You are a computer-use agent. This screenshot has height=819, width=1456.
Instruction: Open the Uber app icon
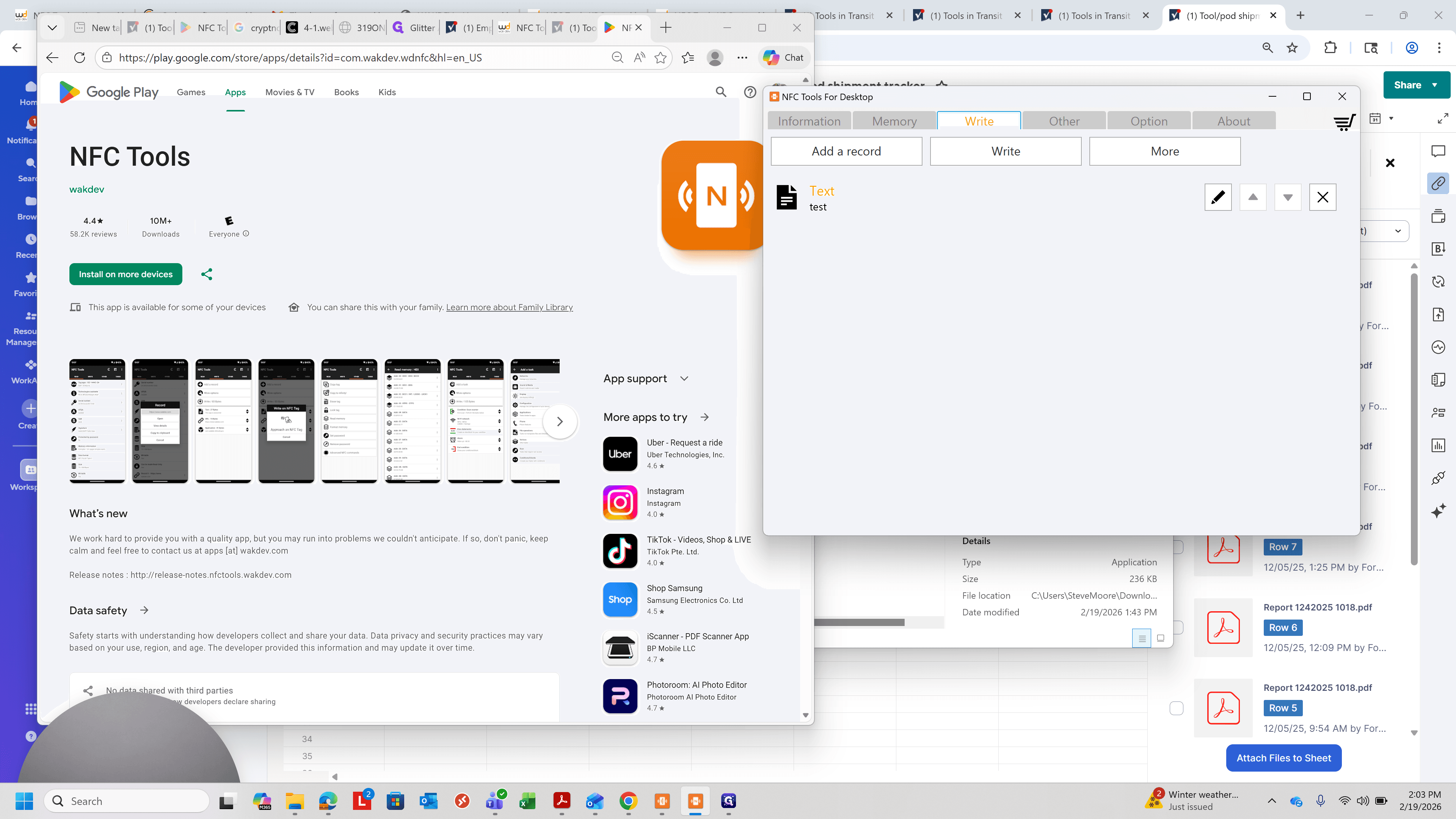pos(620,454)
